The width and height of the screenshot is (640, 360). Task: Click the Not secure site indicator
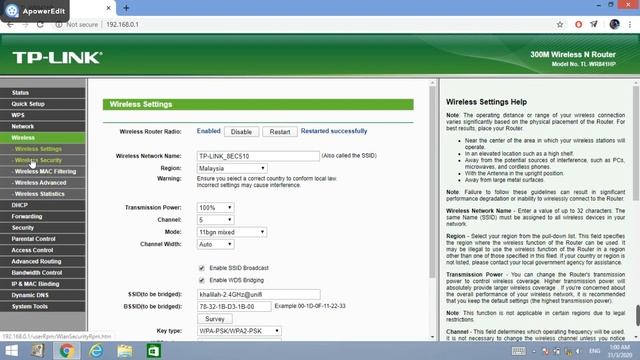tap(77, 24)
